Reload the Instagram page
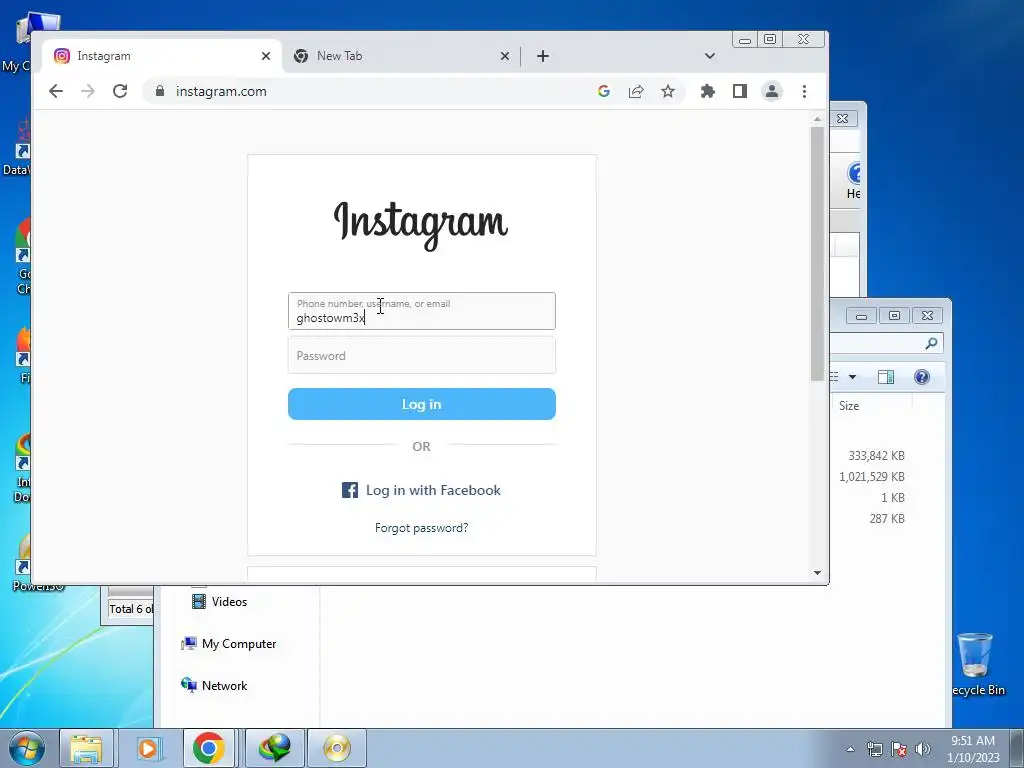 click(120, 91)
